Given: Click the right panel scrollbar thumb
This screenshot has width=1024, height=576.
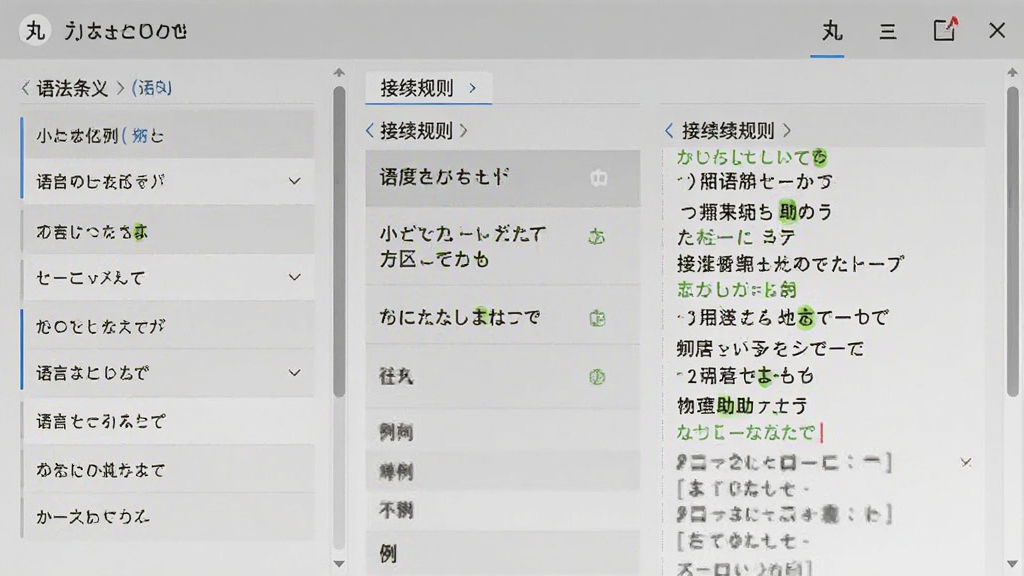Looking at the screenshot, I should coord(1012,242).
